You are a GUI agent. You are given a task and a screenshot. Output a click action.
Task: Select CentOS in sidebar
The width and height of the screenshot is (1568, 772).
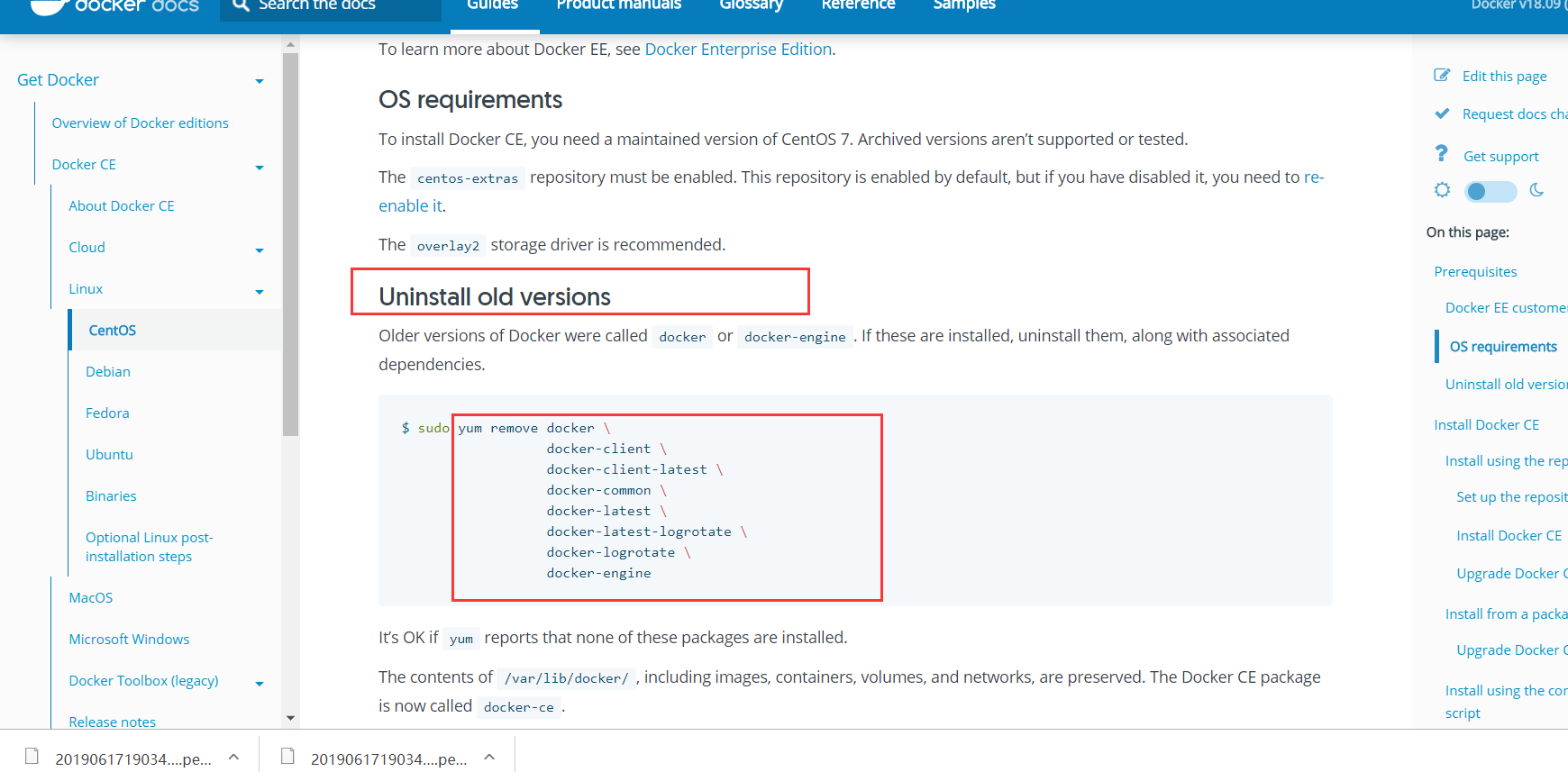[113, 331]
